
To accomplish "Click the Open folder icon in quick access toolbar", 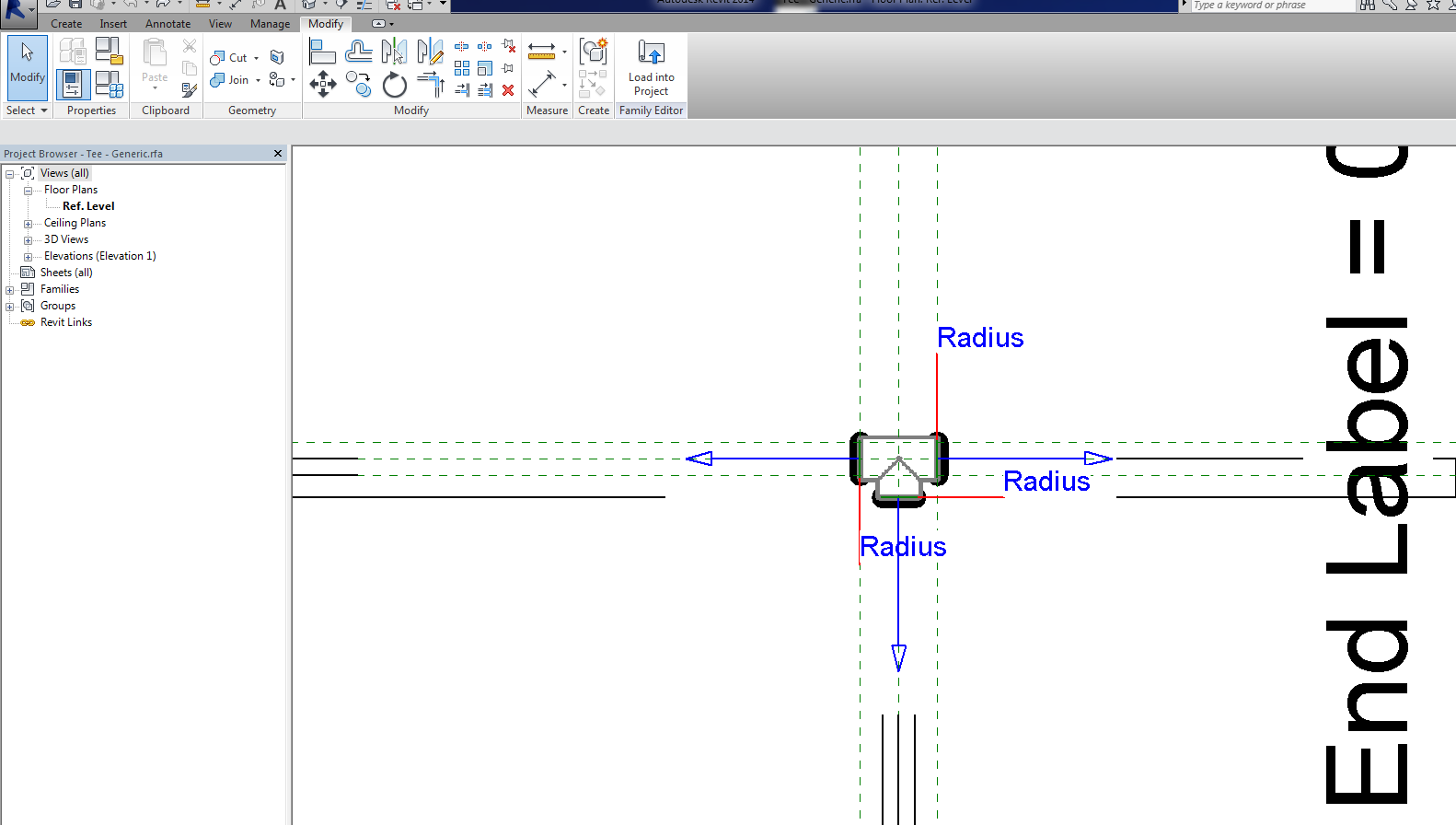I will click(53, 5).
